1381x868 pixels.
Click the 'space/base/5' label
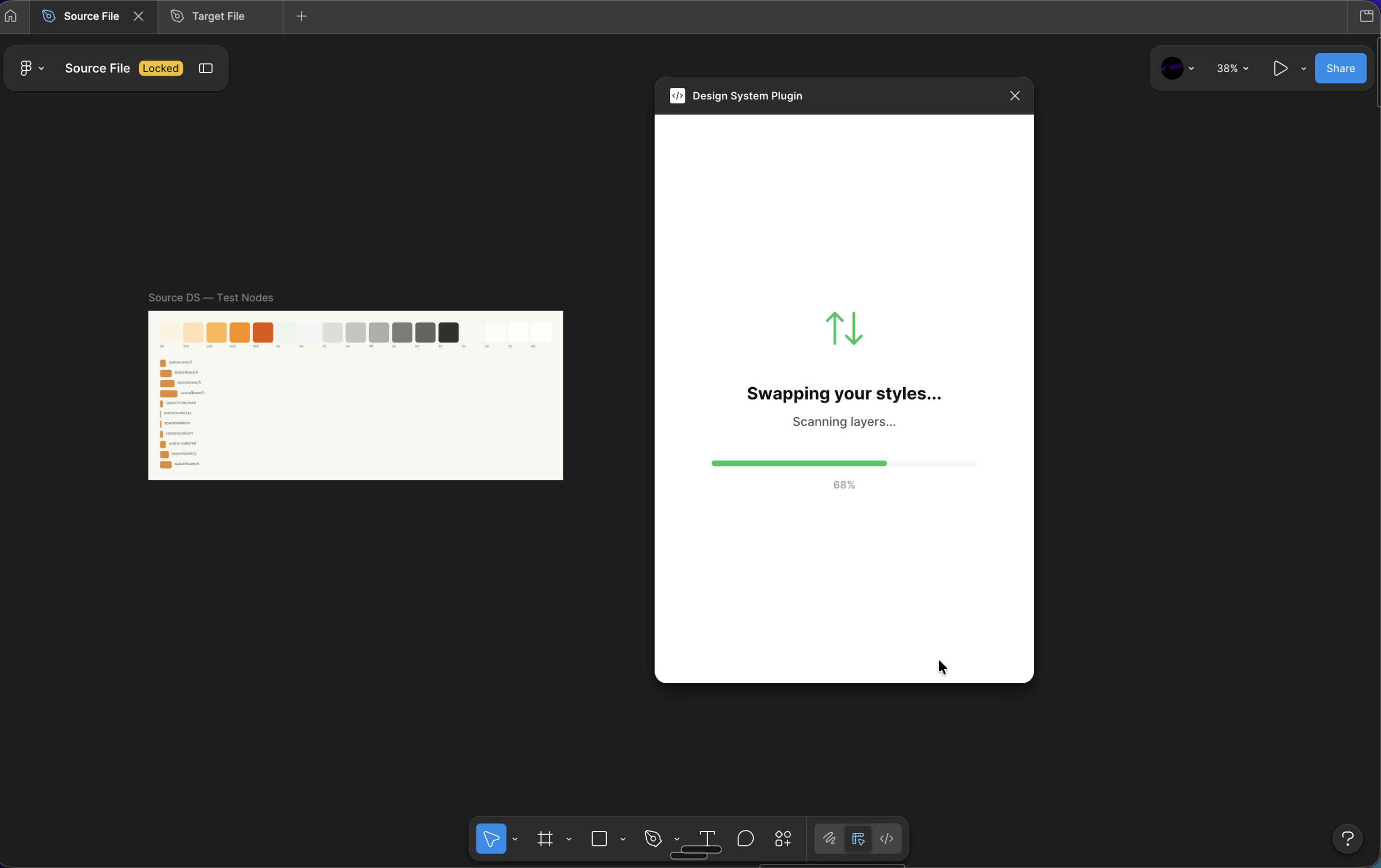coord(189,383)
